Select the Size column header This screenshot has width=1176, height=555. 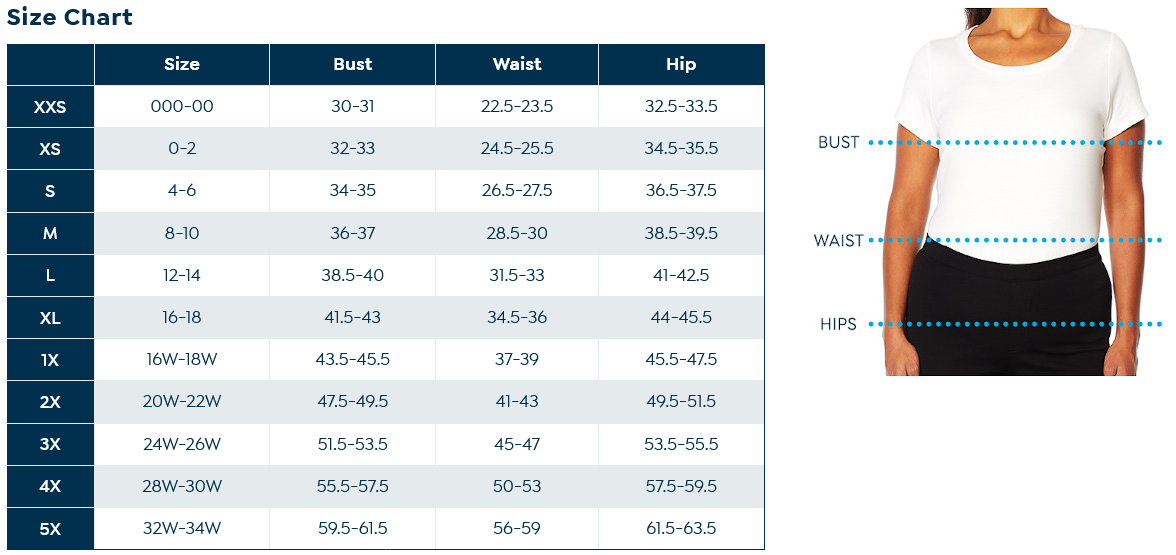(182, 64)
